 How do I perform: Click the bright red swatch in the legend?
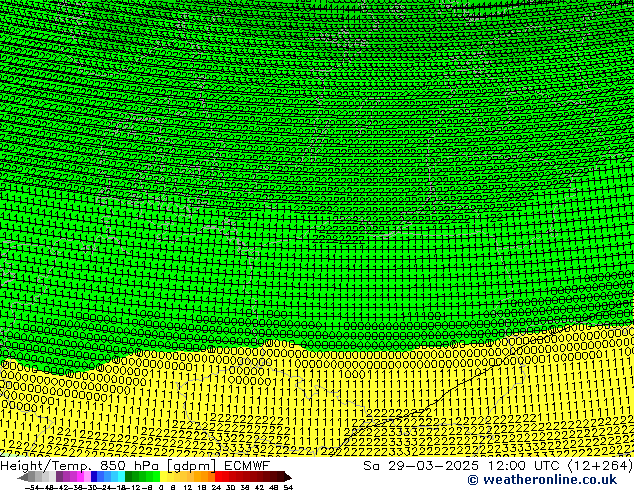pyautogui.click(x=218, y=476)
